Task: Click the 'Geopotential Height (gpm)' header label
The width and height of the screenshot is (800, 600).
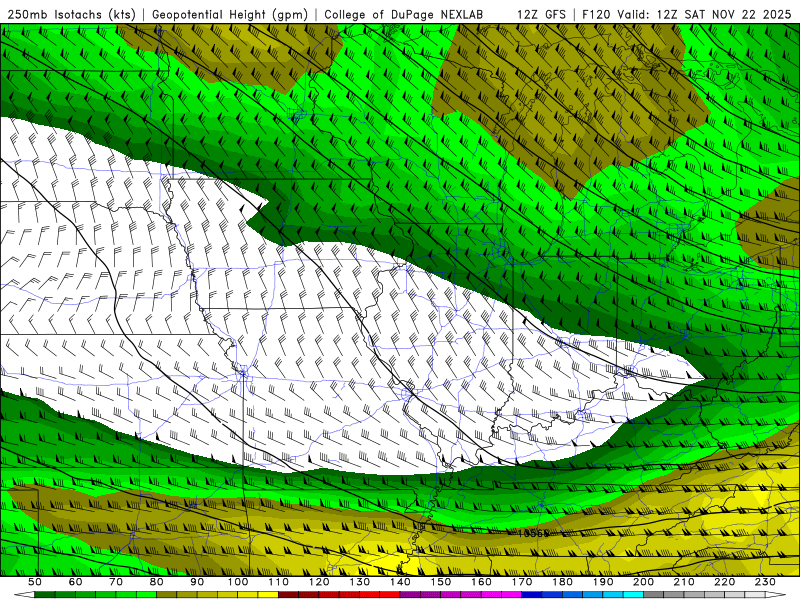Action: 230,15
